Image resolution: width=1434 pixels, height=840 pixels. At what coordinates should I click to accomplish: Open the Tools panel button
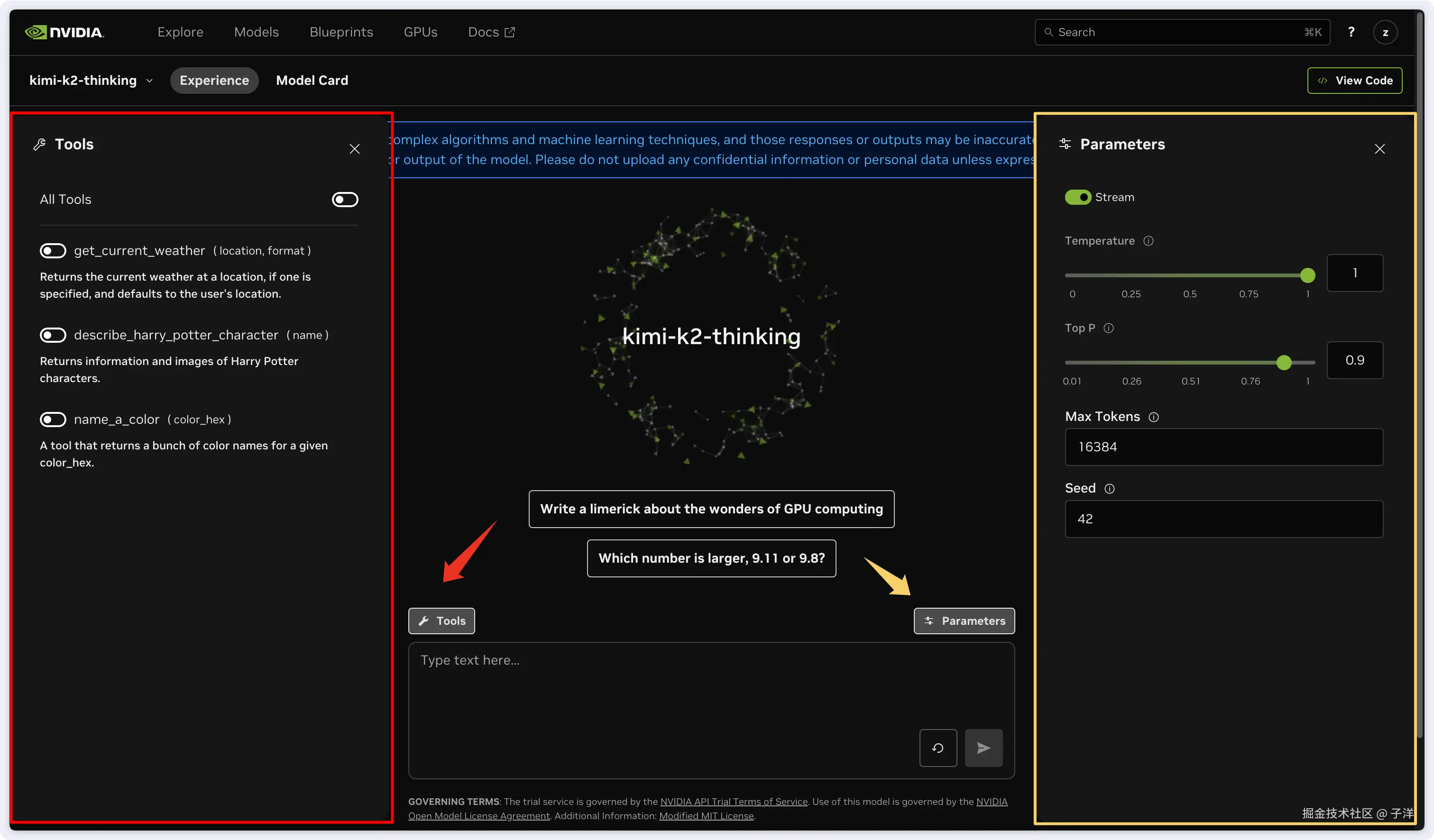click(441, 621)
